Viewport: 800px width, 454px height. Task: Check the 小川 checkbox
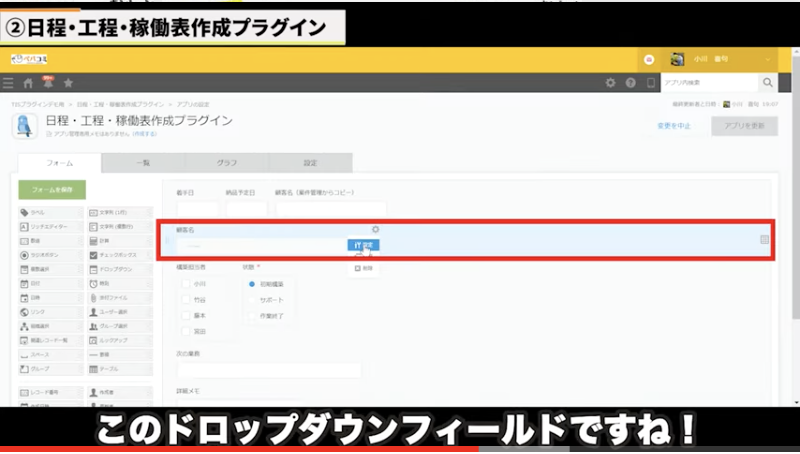click(186, 284)
